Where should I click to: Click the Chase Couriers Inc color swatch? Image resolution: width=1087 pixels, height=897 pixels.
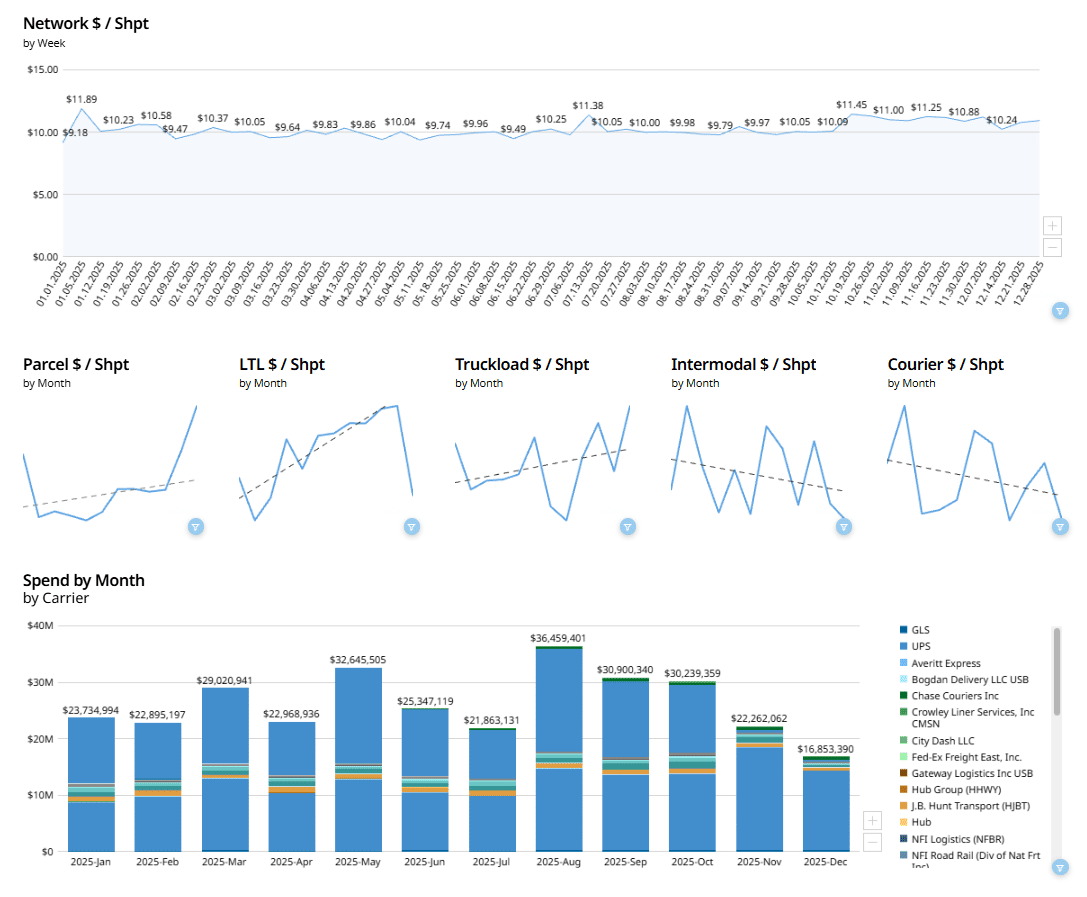[904, 696]
